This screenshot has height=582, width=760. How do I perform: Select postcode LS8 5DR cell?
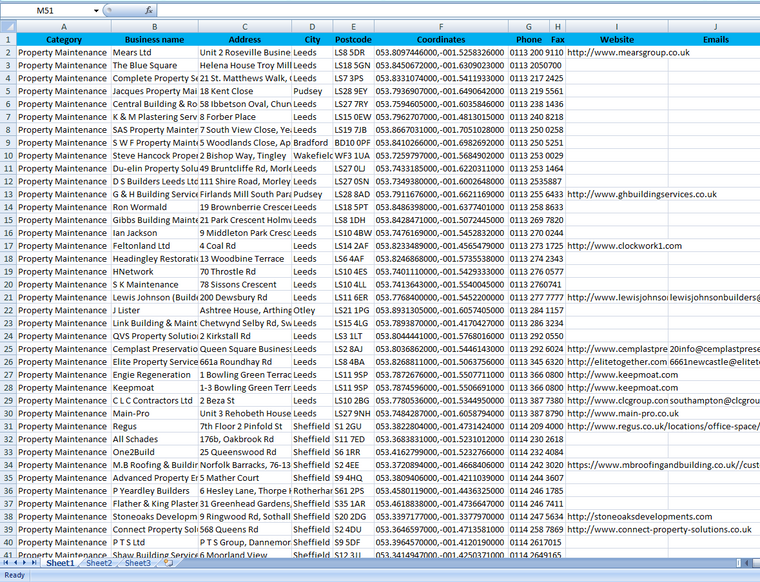pos(353,52)
